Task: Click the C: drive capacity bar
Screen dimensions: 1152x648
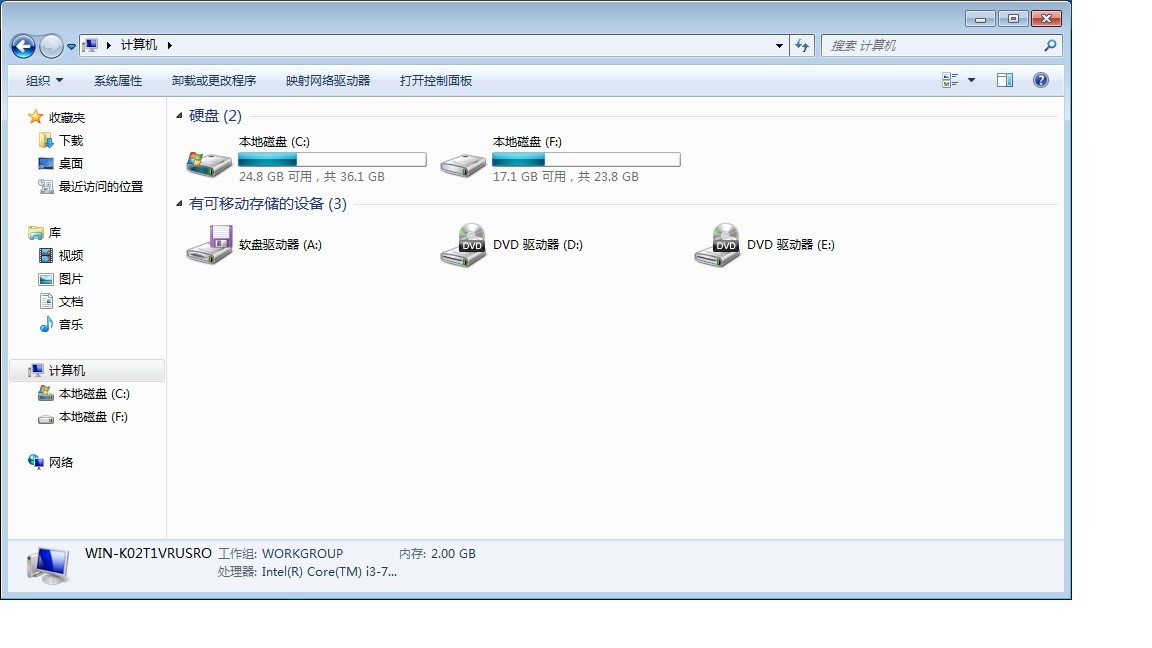Action: (x=332, y=159)
